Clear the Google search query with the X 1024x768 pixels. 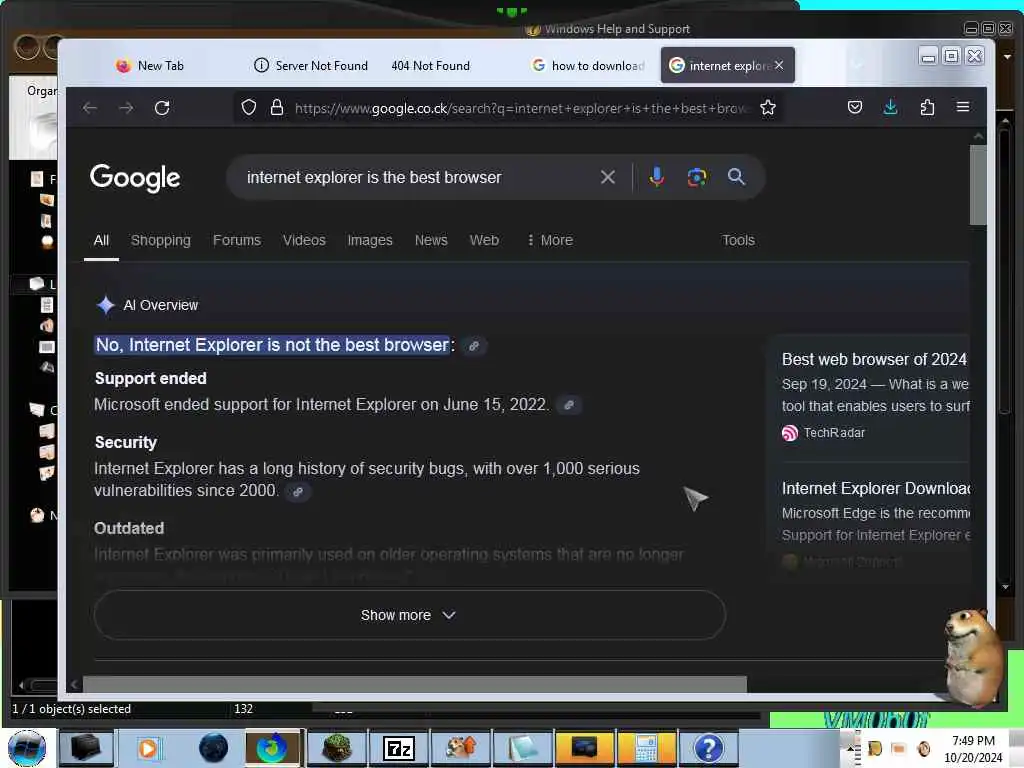[607, 177]
